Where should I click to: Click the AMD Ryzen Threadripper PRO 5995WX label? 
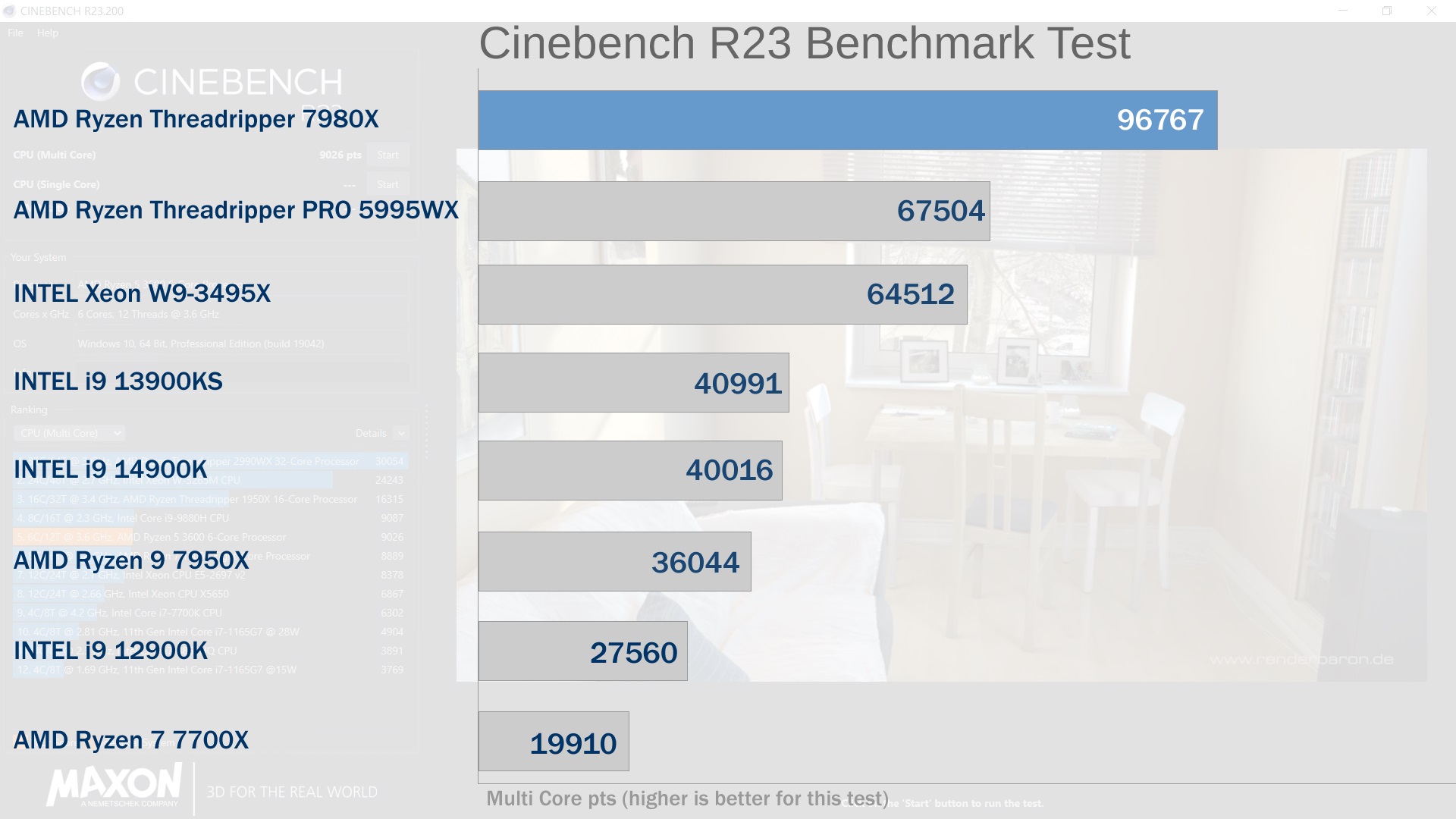[x=236, y=210]
